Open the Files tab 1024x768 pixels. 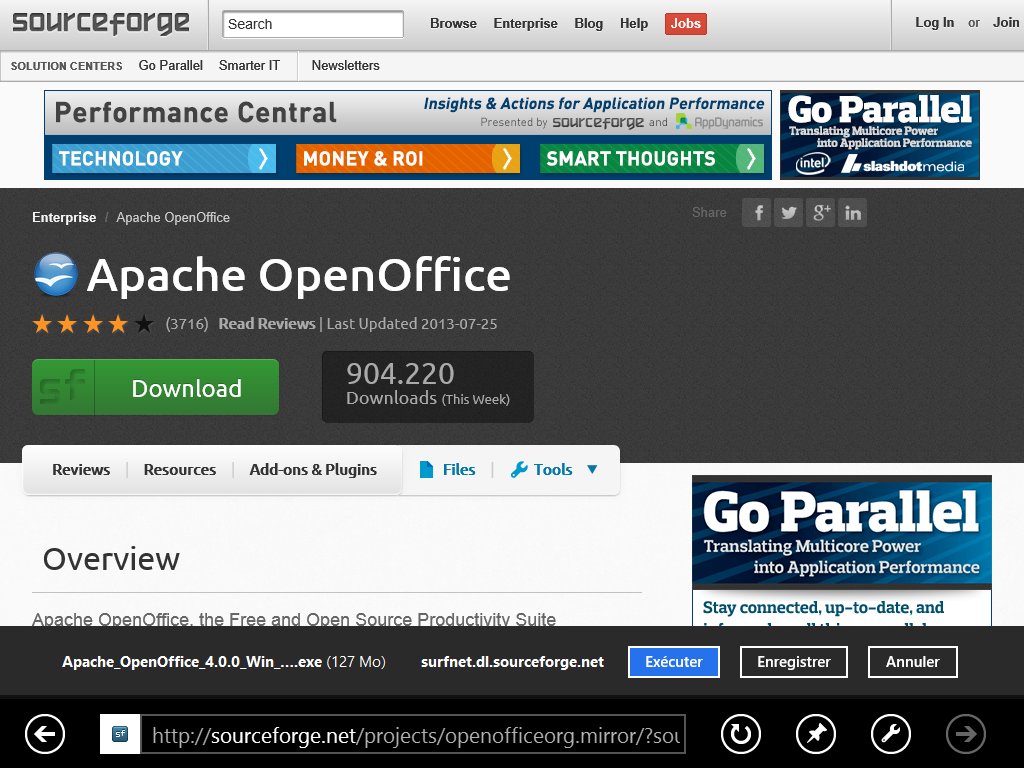447,470
